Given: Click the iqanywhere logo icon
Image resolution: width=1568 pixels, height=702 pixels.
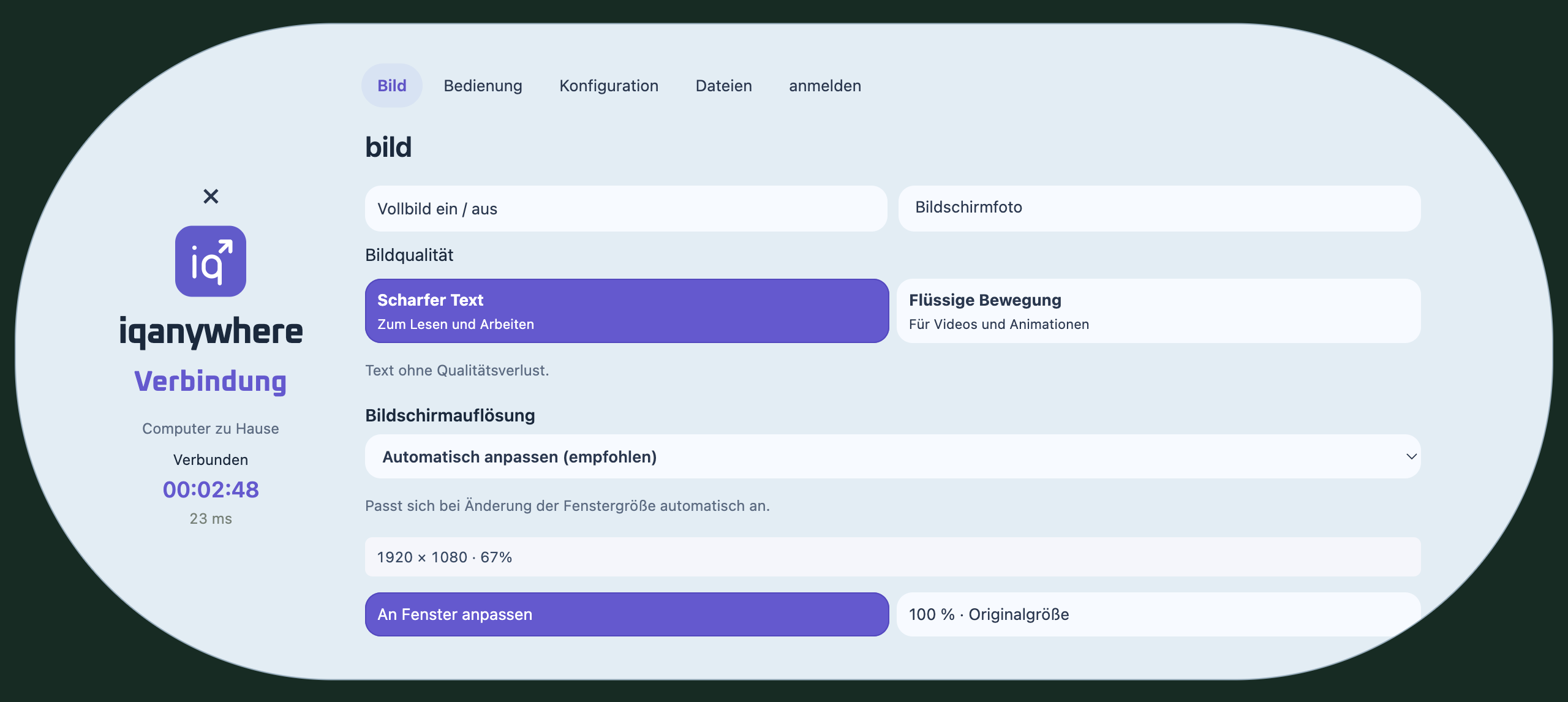Looking at the screenshot, I should coord(211,262).
